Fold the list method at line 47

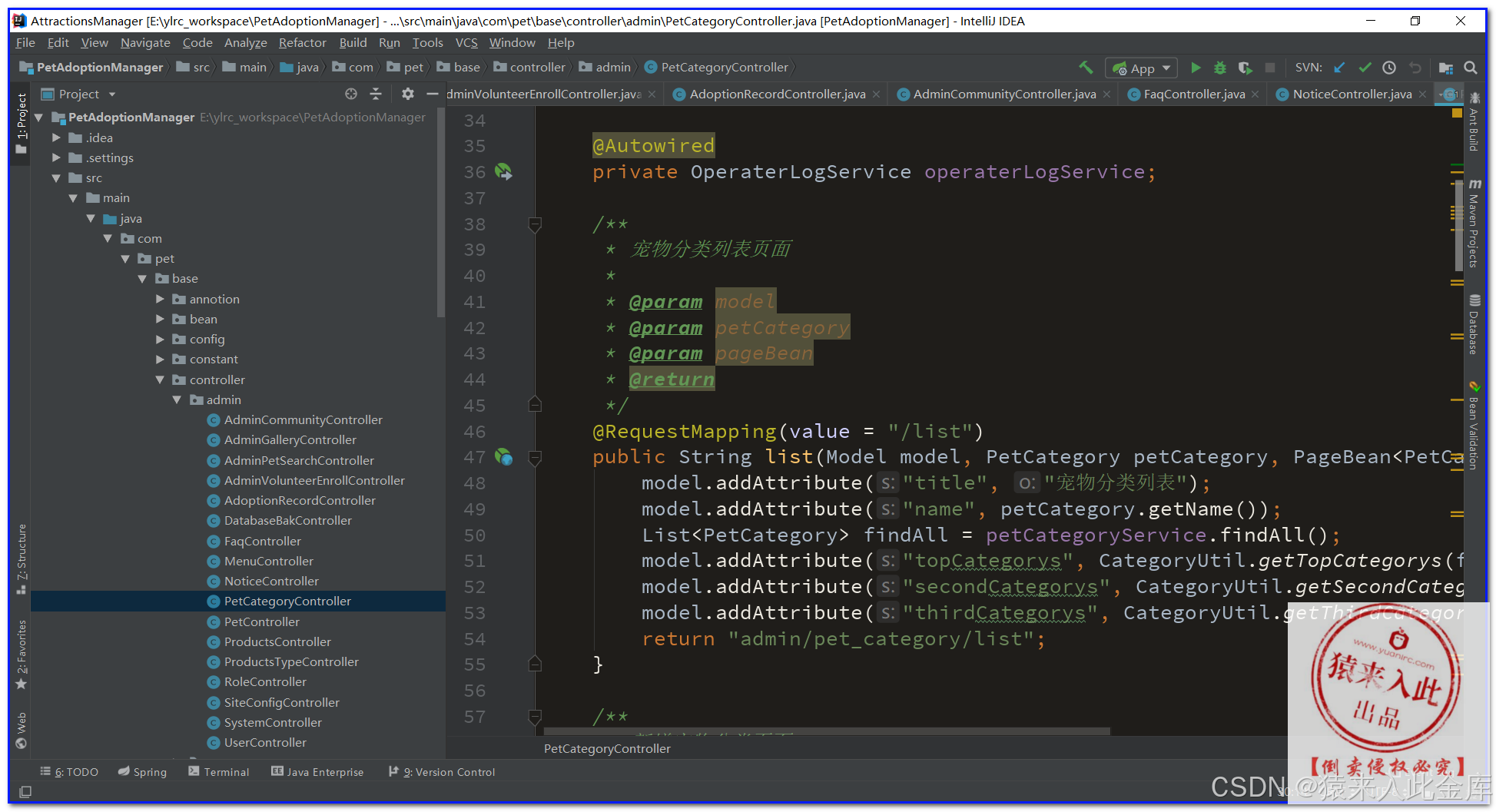coord(535,458)
